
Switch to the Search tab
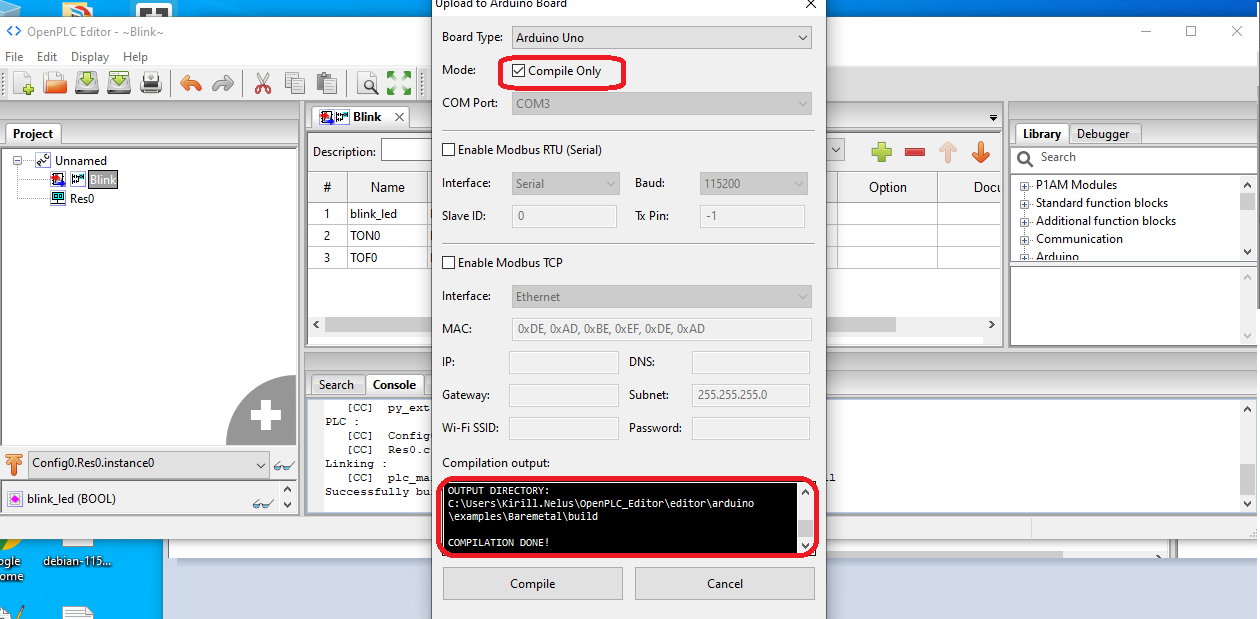[336, 385]
